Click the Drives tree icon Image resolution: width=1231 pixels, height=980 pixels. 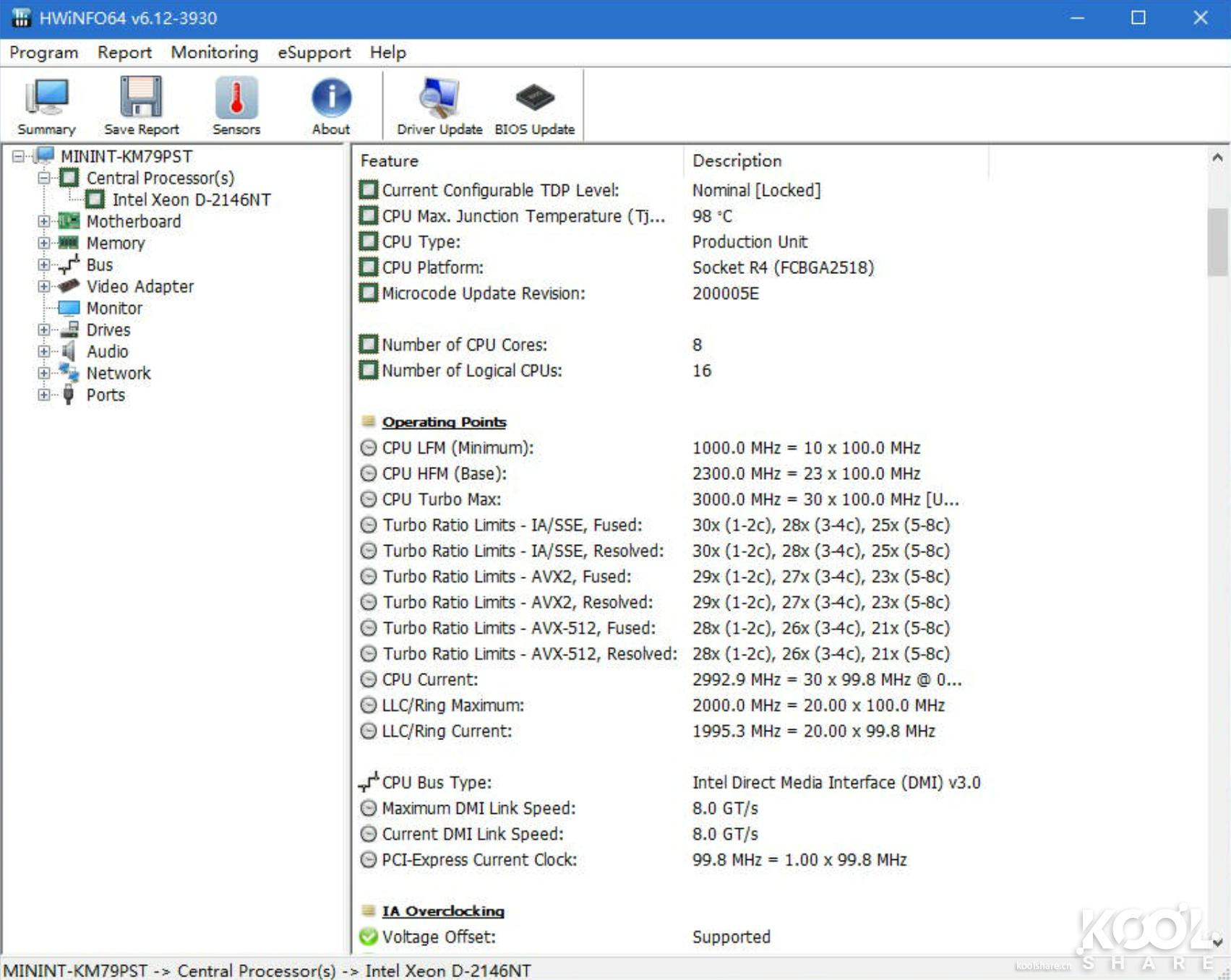click(x=69, y=330)
